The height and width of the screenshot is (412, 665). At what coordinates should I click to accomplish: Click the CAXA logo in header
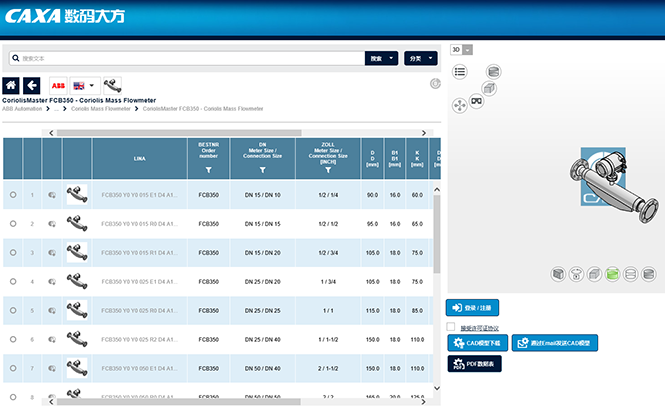click(65, 16)
